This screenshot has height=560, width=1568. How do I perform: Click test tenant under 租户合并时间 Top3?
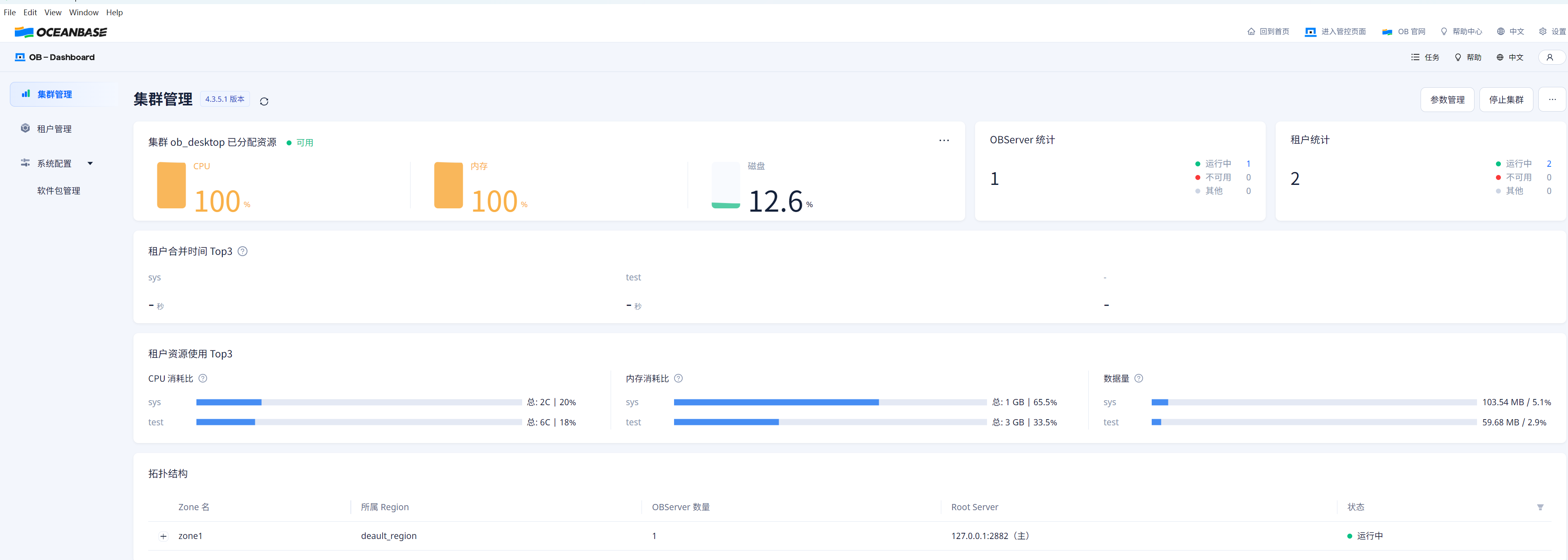[633, 278]
